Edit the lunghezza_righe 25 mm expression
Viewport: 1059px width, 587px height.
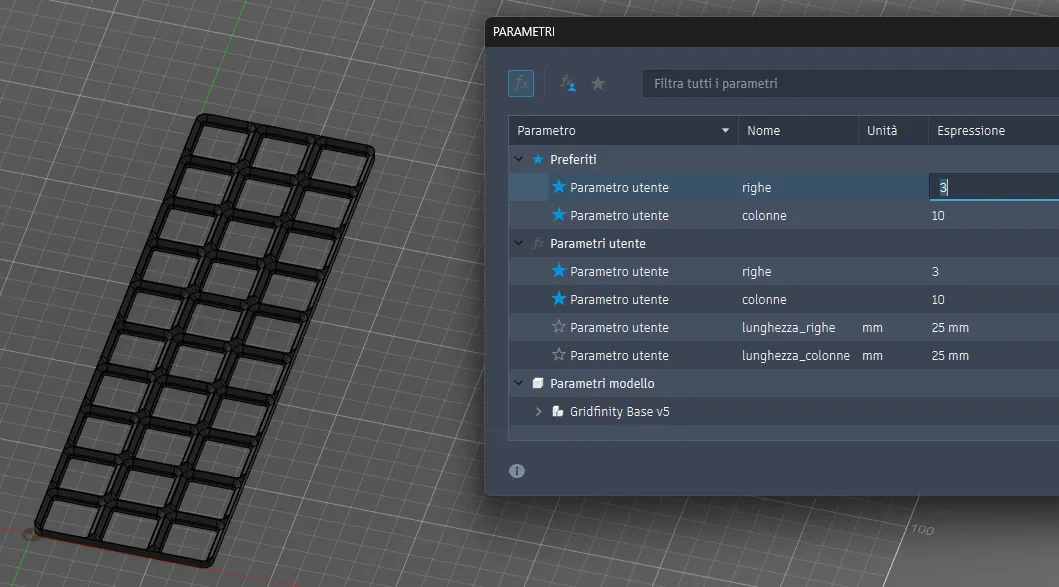[950, 328]
